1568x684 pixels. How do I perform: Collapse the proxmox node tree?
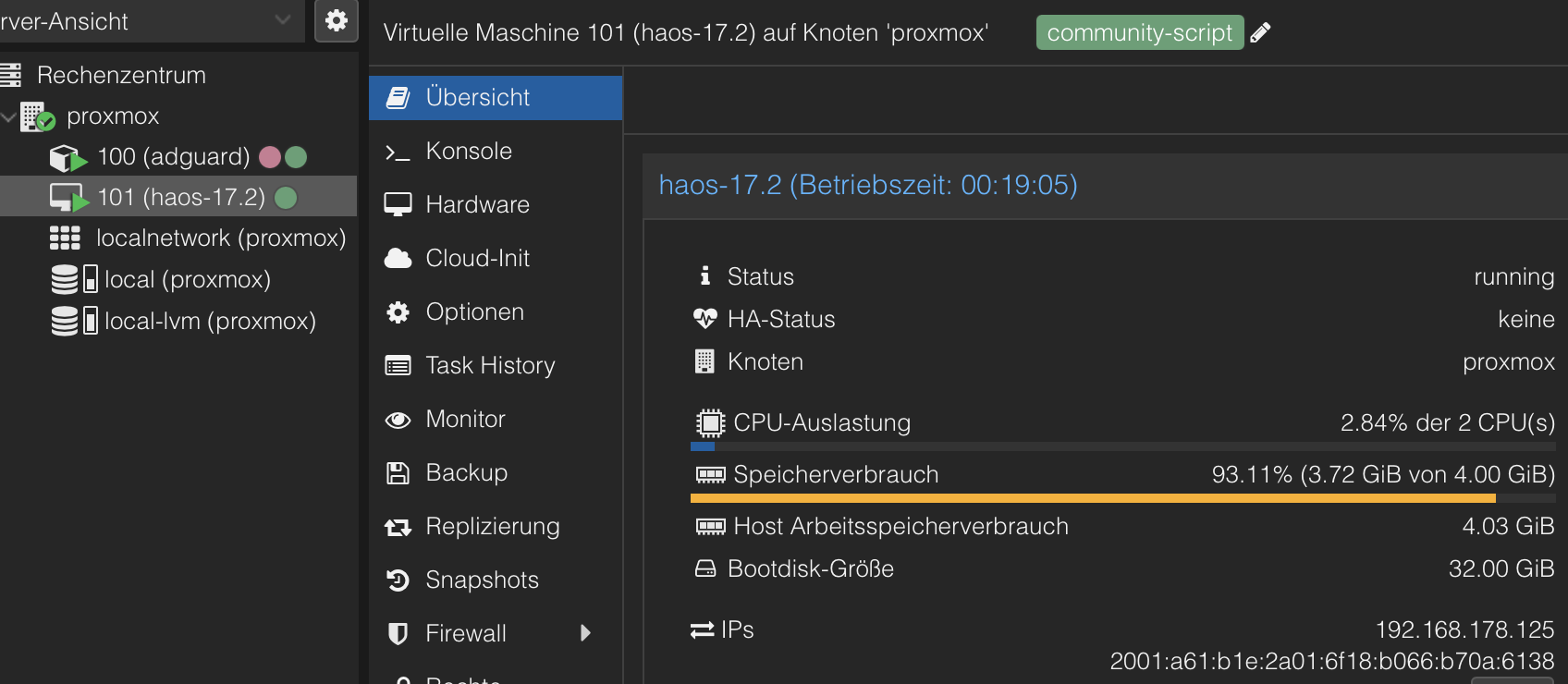pos(8,116)
